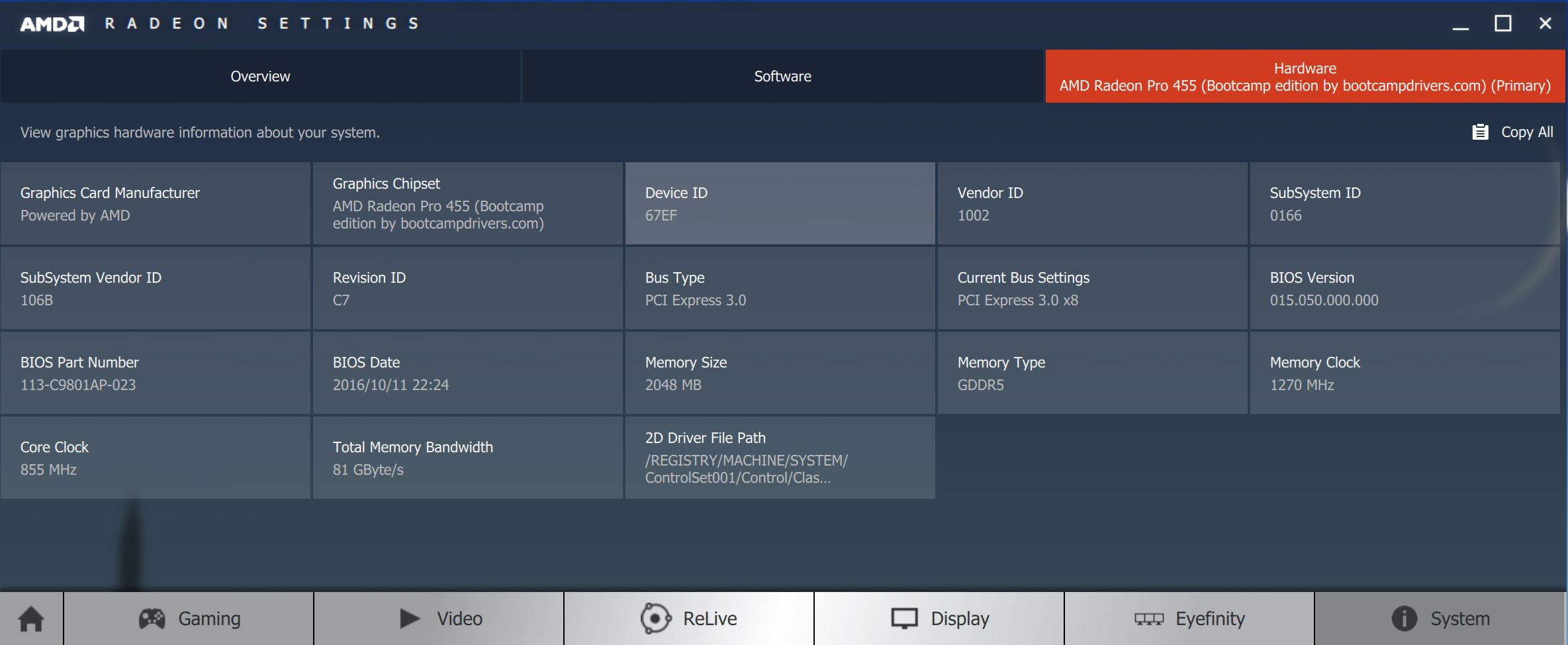Open the Video tab
Viewport: 1568px width, 645px height.
pyautogui.click(x=439, y=619)
